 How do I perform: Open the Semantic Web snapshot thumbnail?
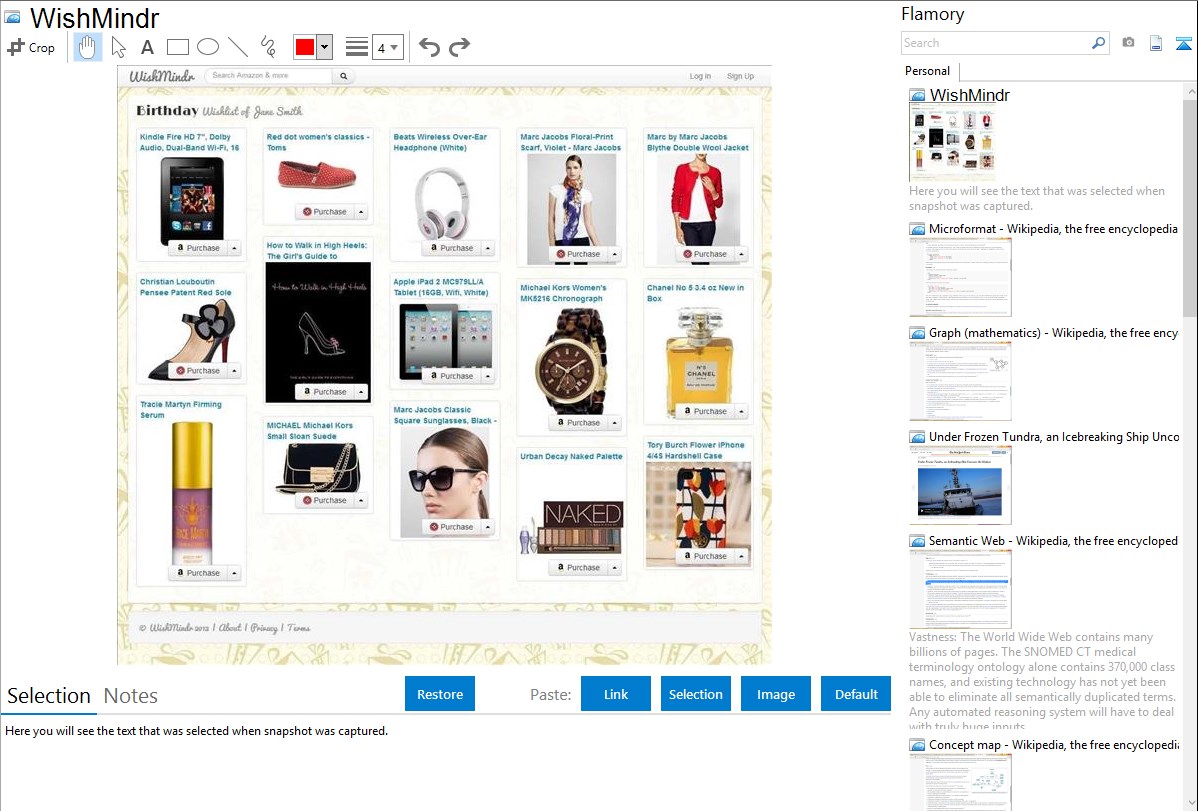coord(960,588)
